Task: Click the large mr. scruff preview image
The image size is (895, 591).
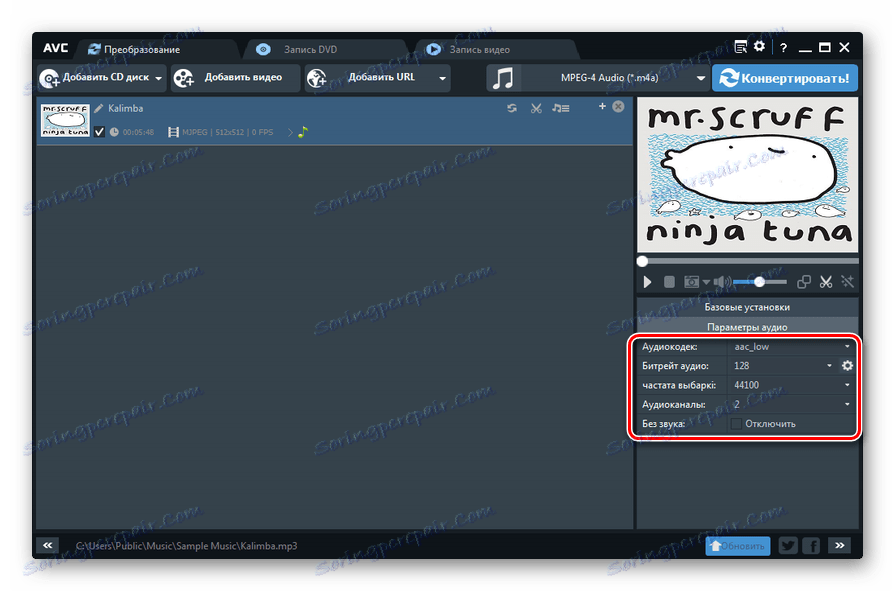Action: pyautogui.click(x=748, y=175)
